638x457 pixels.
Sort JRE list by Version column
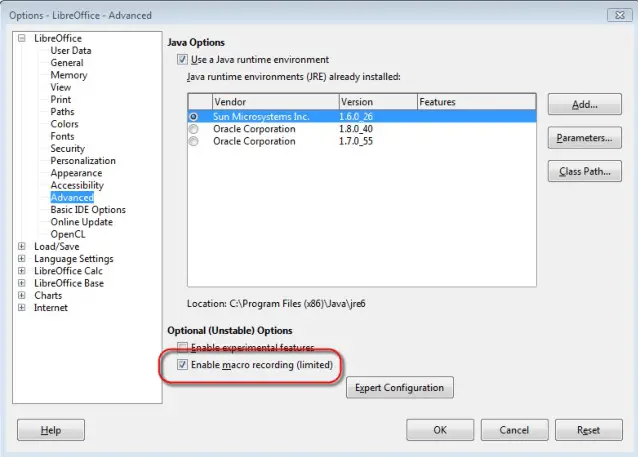[x=378, y=102]
